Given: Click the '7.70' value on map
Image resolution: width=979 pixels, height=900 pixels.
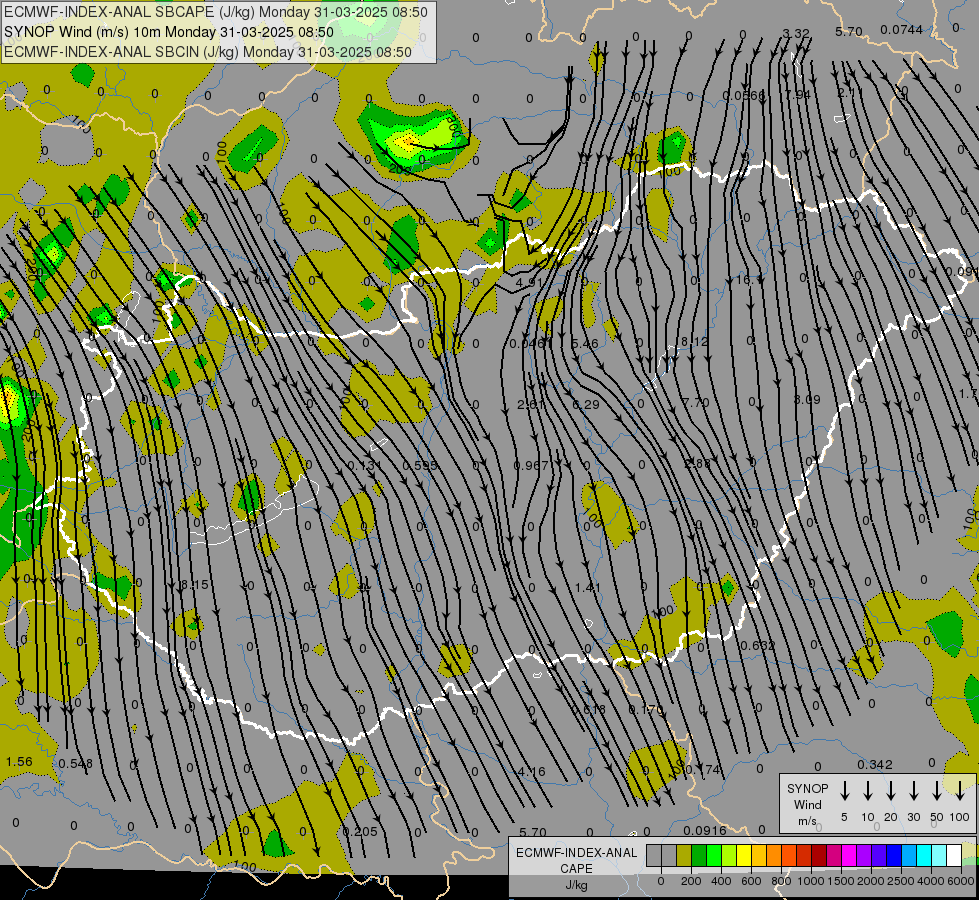Looking at the screenshot, I should tap(696, 403).
